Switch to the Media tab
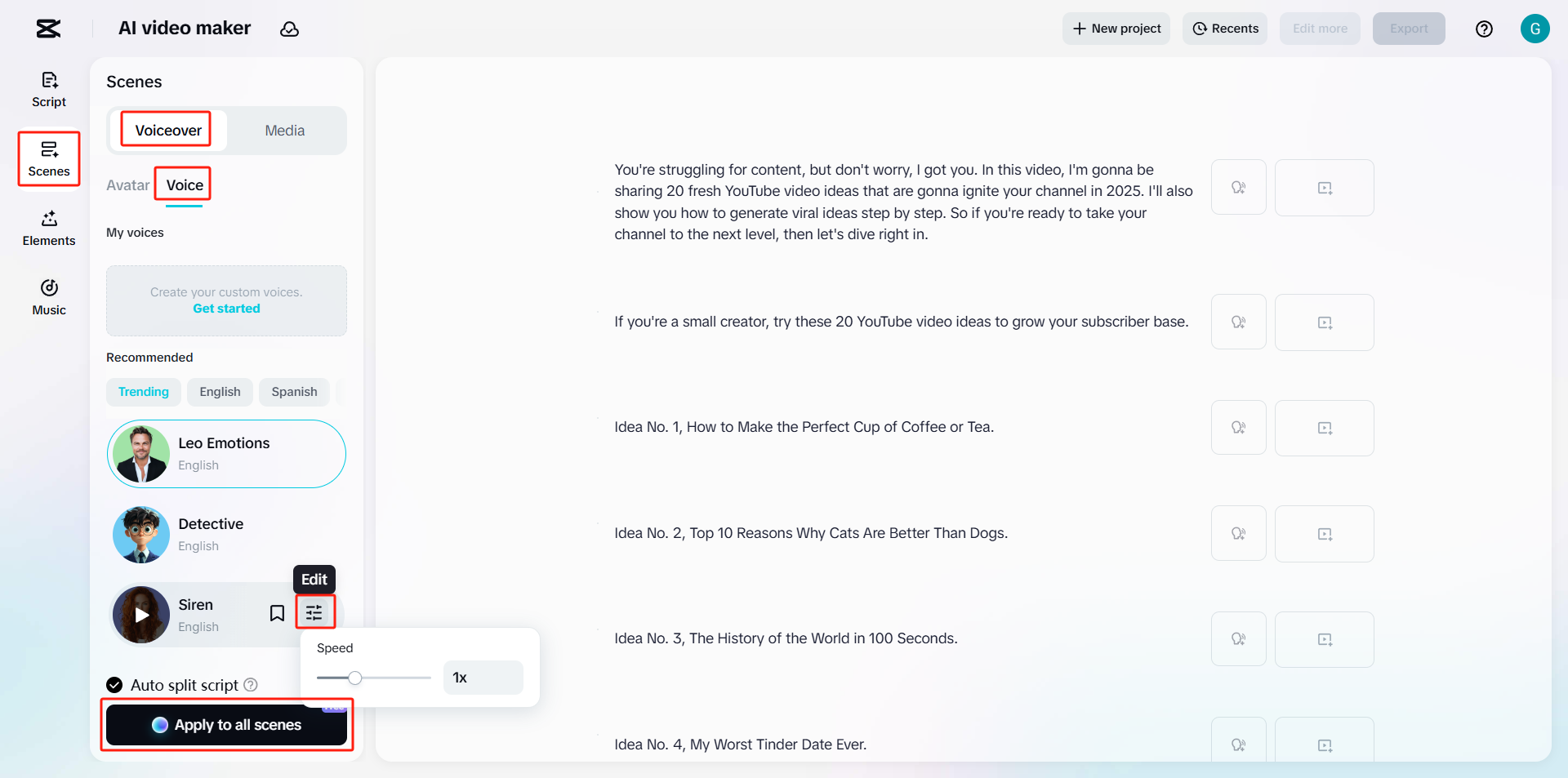 pyautogui.click(x=283, y=130)
